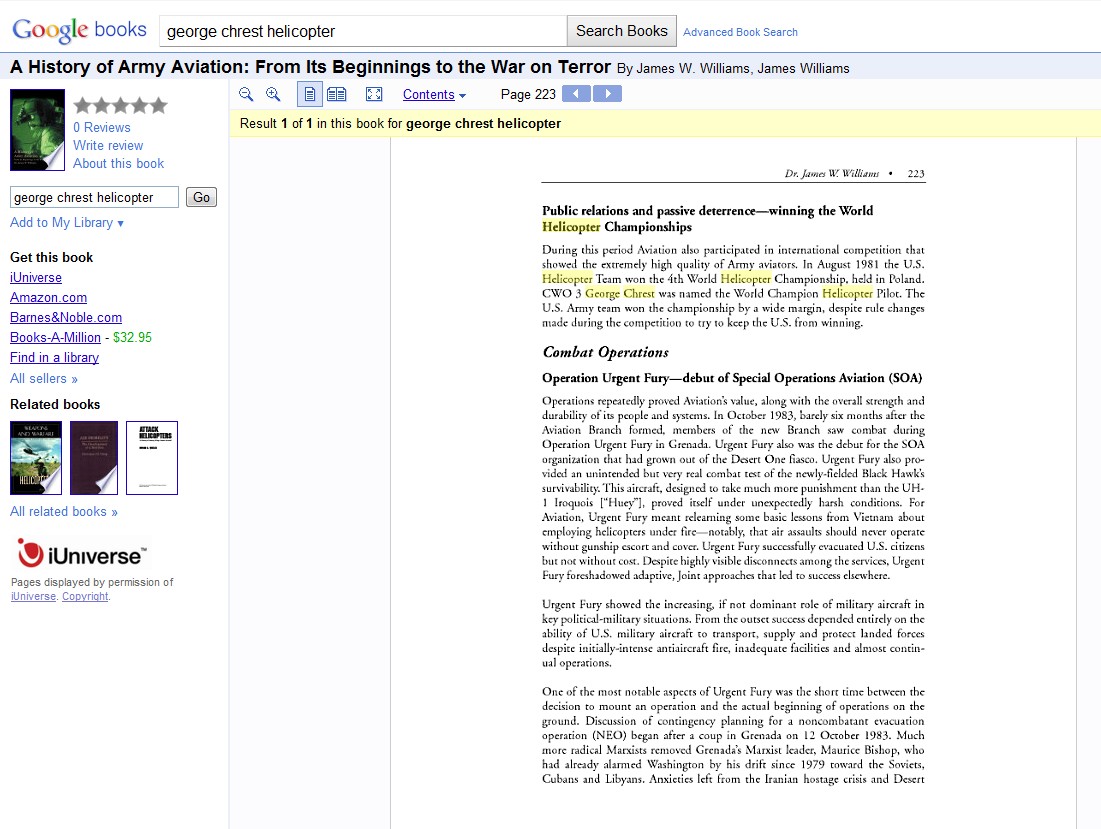Click the 'Dr. James W. Williams' page header
Viewport: 1101px width, 829px height.
pos(831,173)
